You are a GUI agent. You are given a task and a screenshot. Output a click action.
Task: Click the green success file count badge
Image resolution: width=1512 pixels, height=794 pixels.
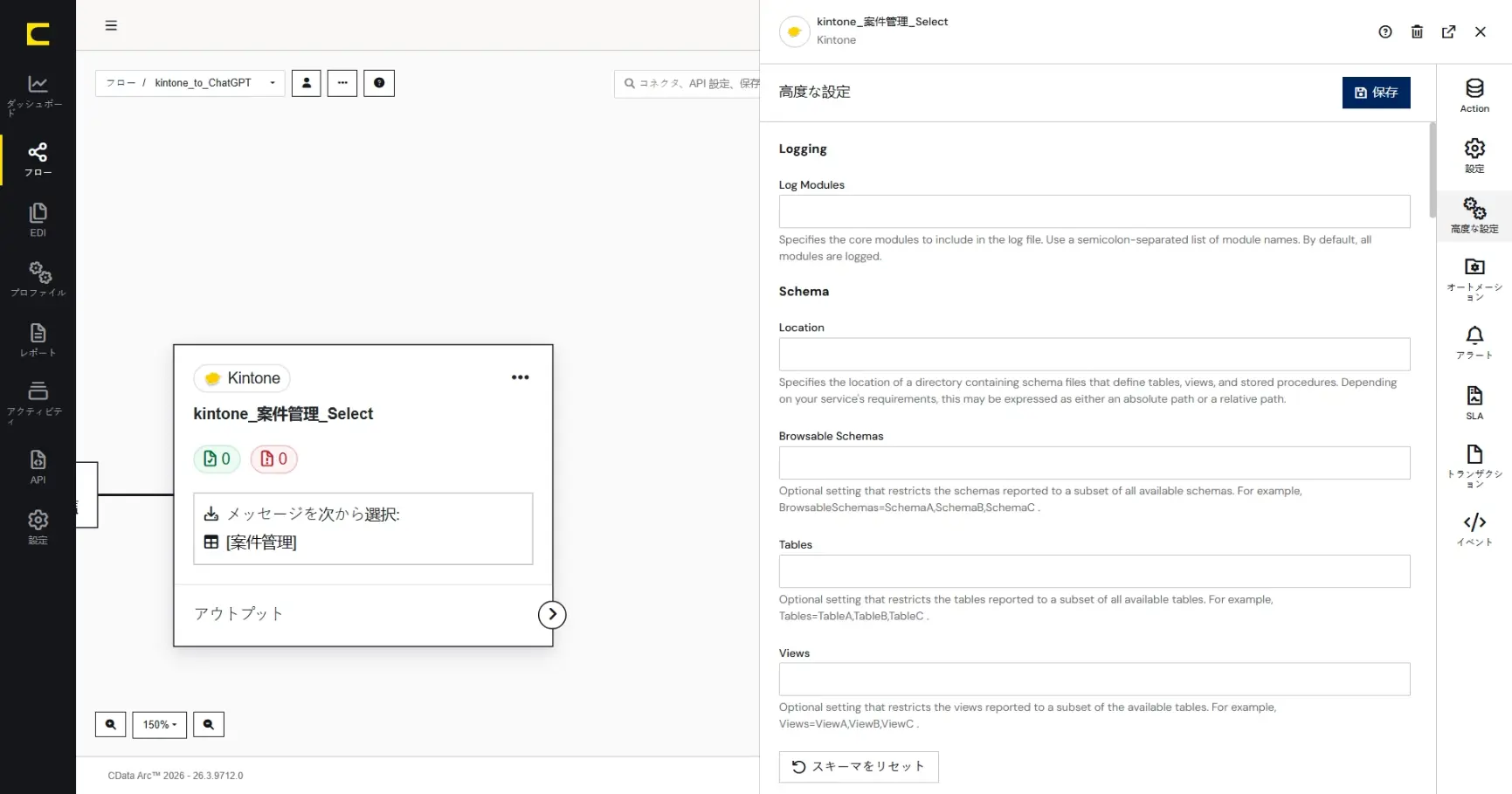(217, 459)
